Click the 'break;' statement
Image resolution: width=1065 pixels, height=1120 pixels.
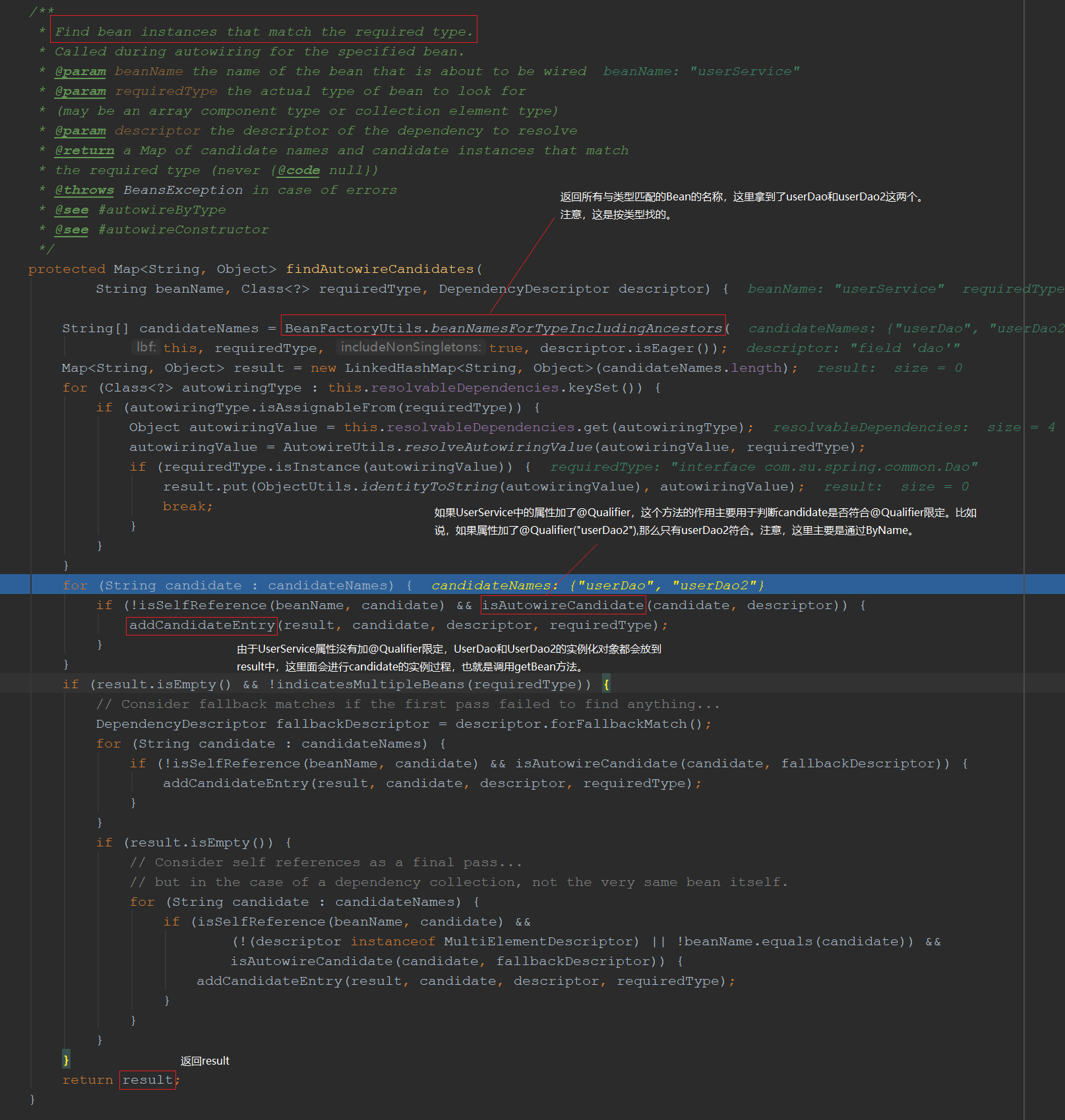(x=188, y=506)
